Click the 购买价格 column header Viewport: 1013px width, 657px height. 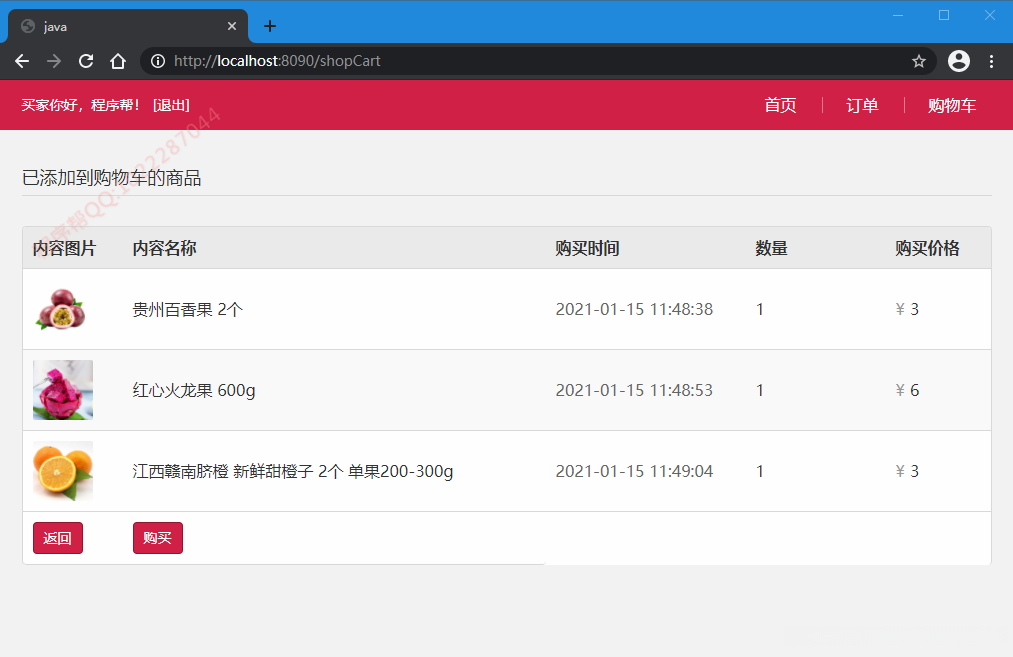(927, 248)
